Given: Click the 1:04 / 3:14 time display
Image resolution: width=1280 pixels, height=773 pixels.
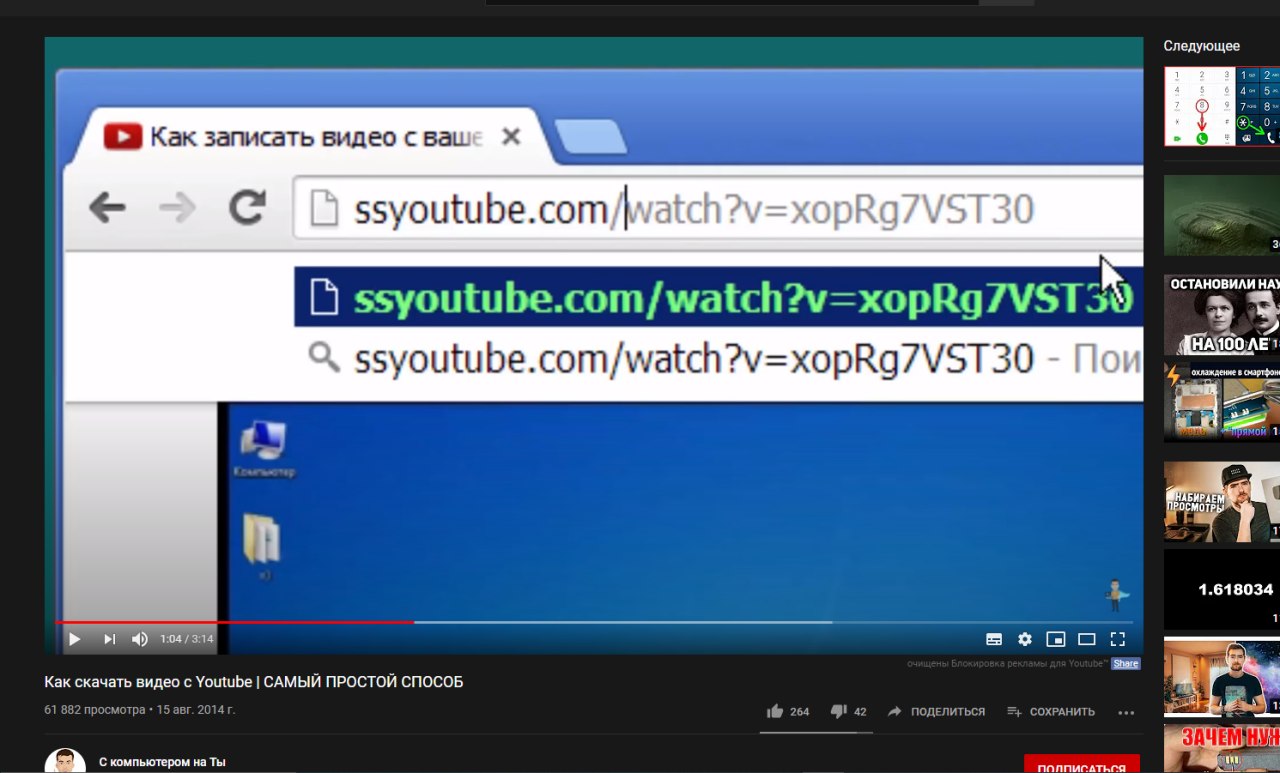Looking at the screenshot, I should coord(187,639).
